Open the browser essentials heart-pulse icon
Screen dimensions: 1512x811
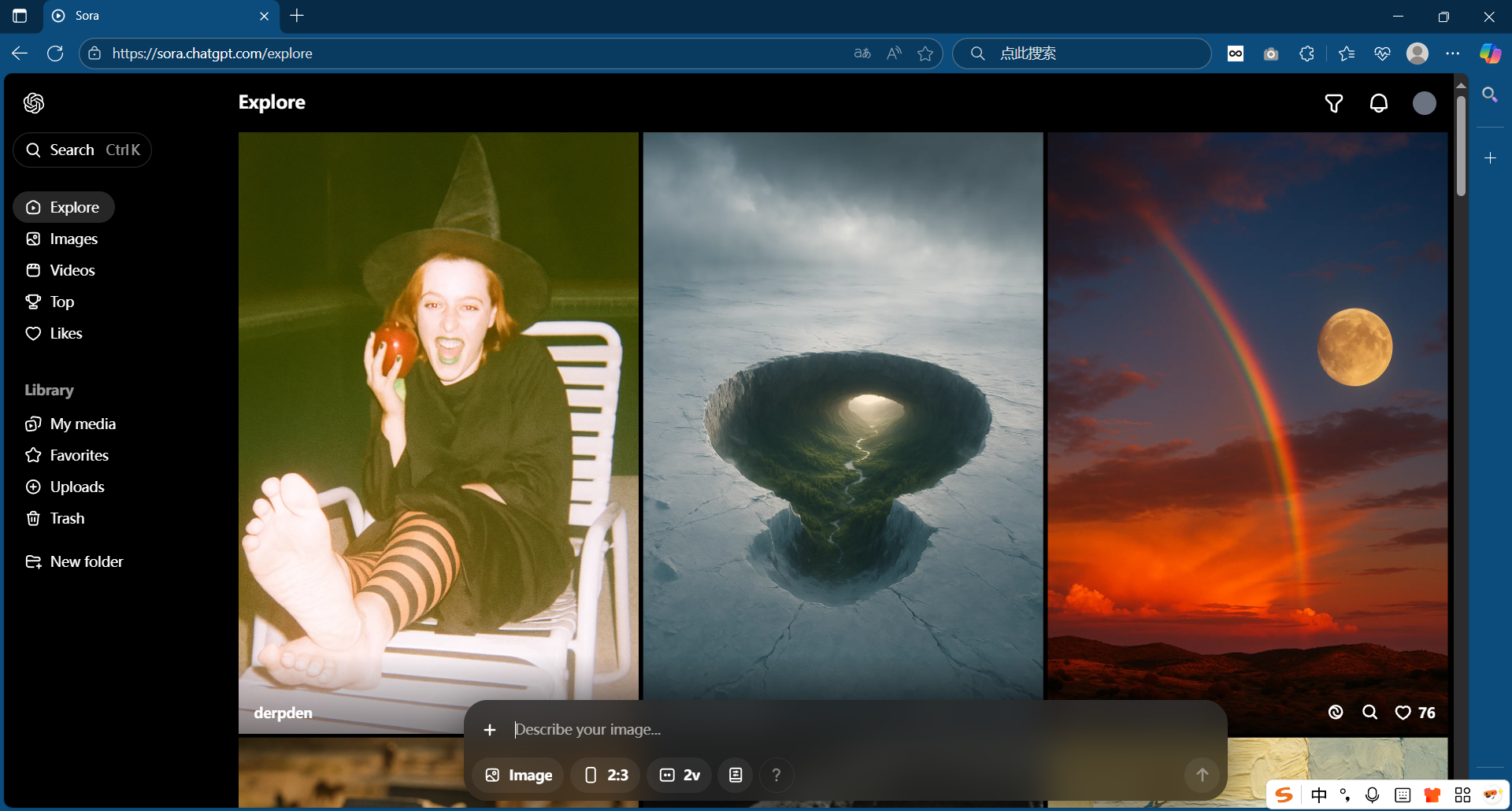pos(1382,54)
